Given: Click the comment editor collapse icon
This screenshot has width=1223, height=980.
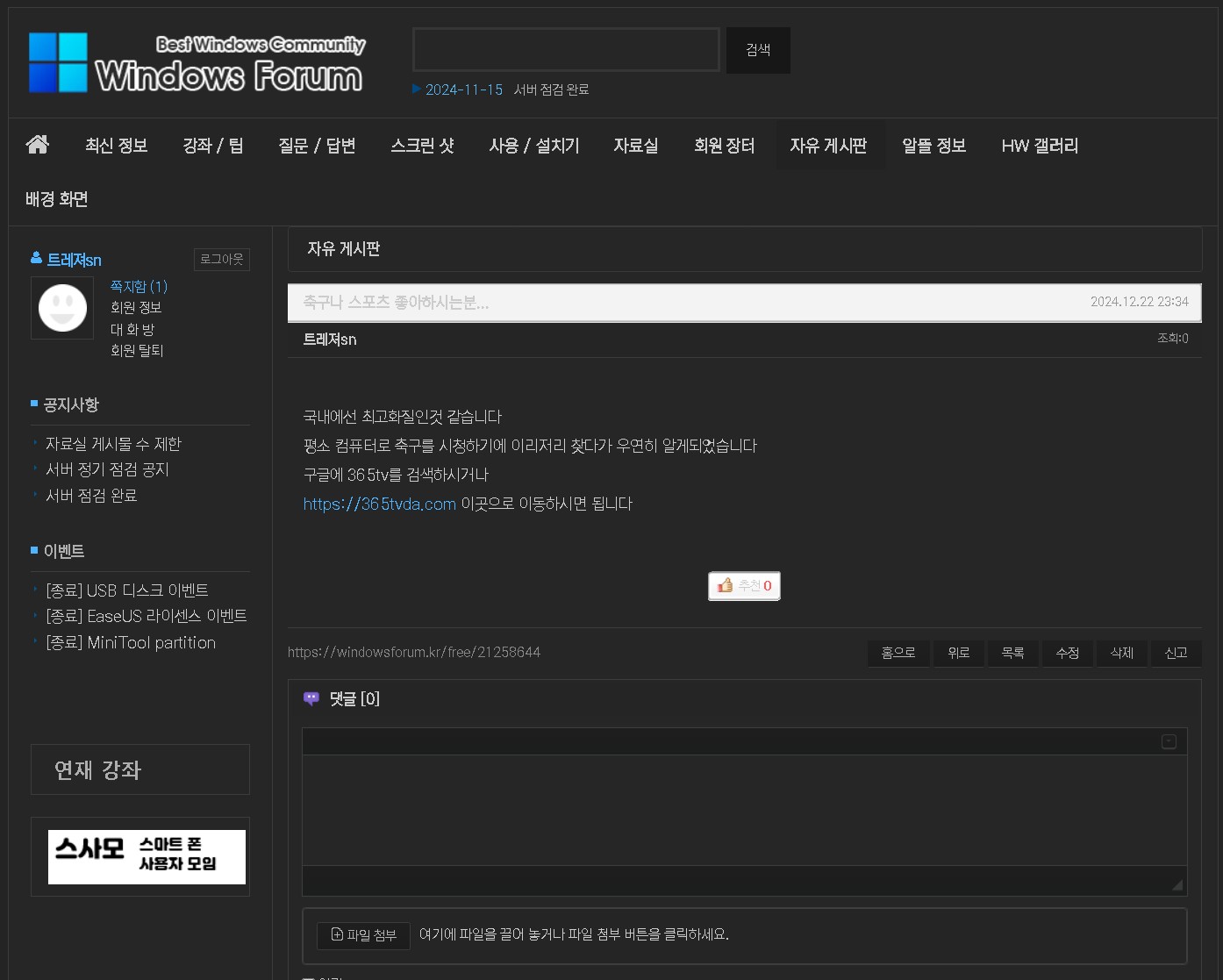Looking at the screenshot, I should pyautogui.click(x=1169, y=741).
